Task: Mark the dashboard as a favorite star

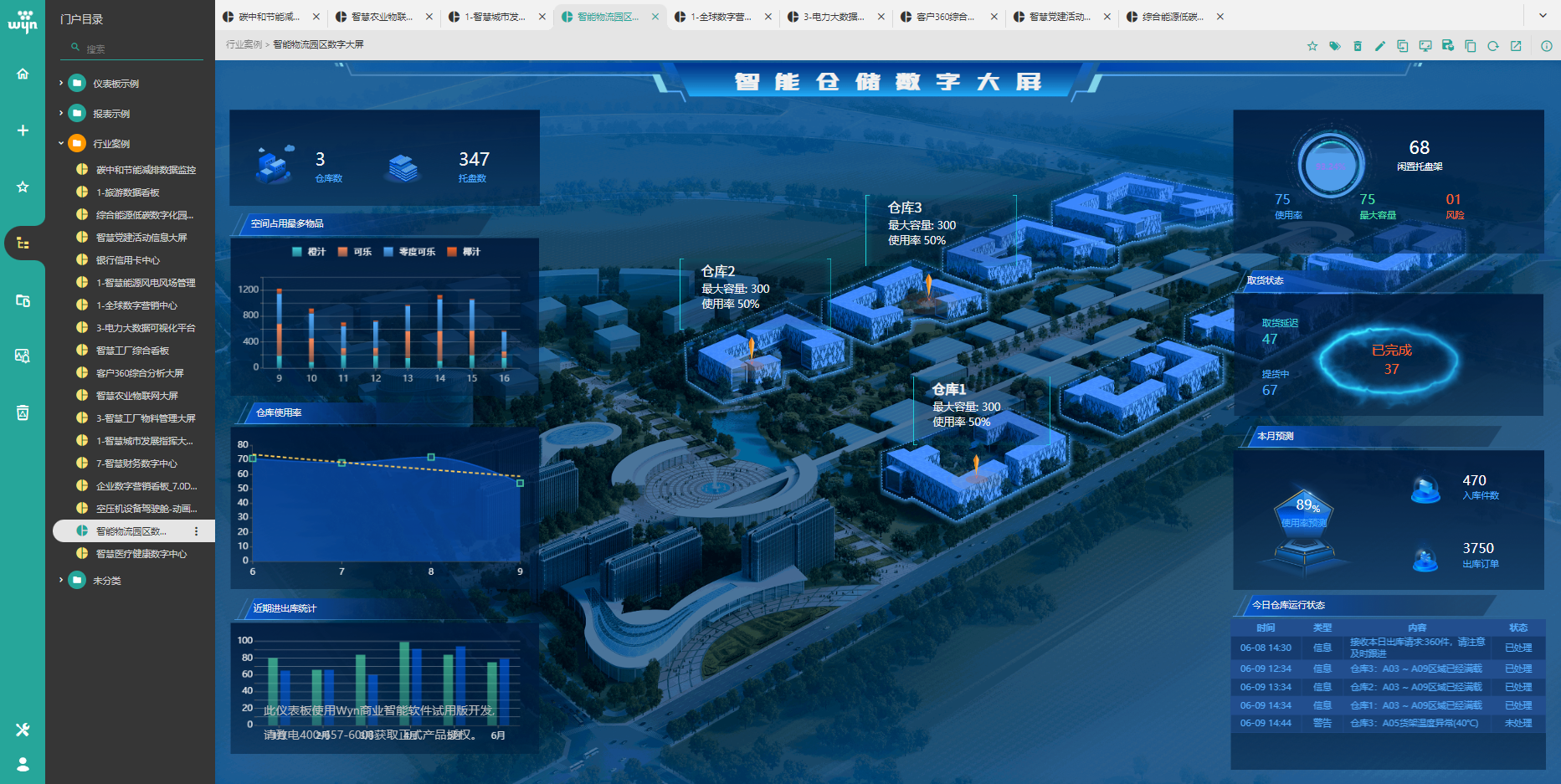Action: point(1312,46)
